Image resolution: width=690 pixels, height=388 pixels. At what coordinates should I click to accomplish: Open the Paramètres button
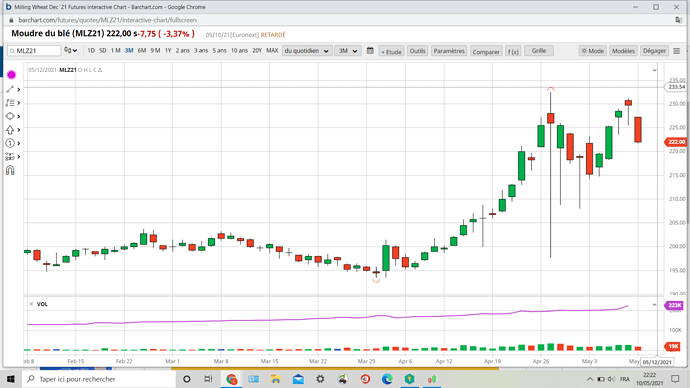click(449, 51)
